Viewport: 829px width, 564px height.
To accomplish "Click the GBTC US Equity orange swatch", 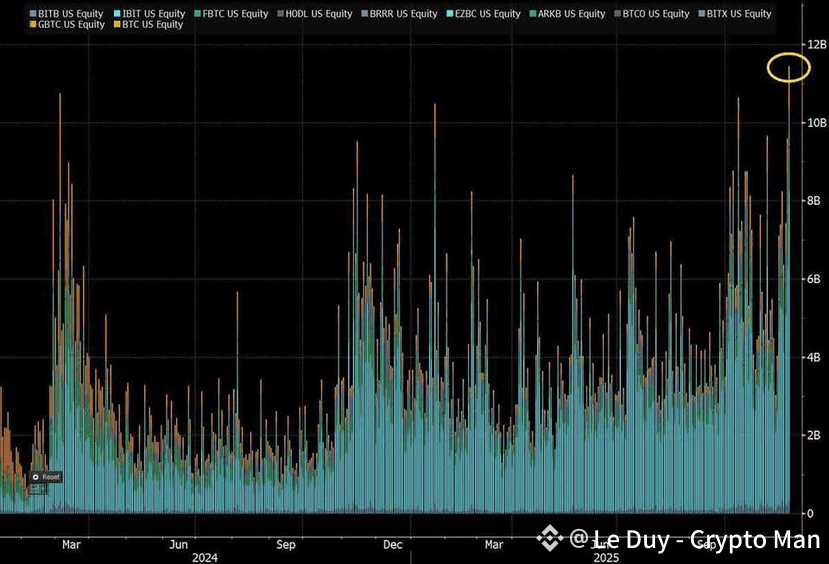I will (33, 25).
